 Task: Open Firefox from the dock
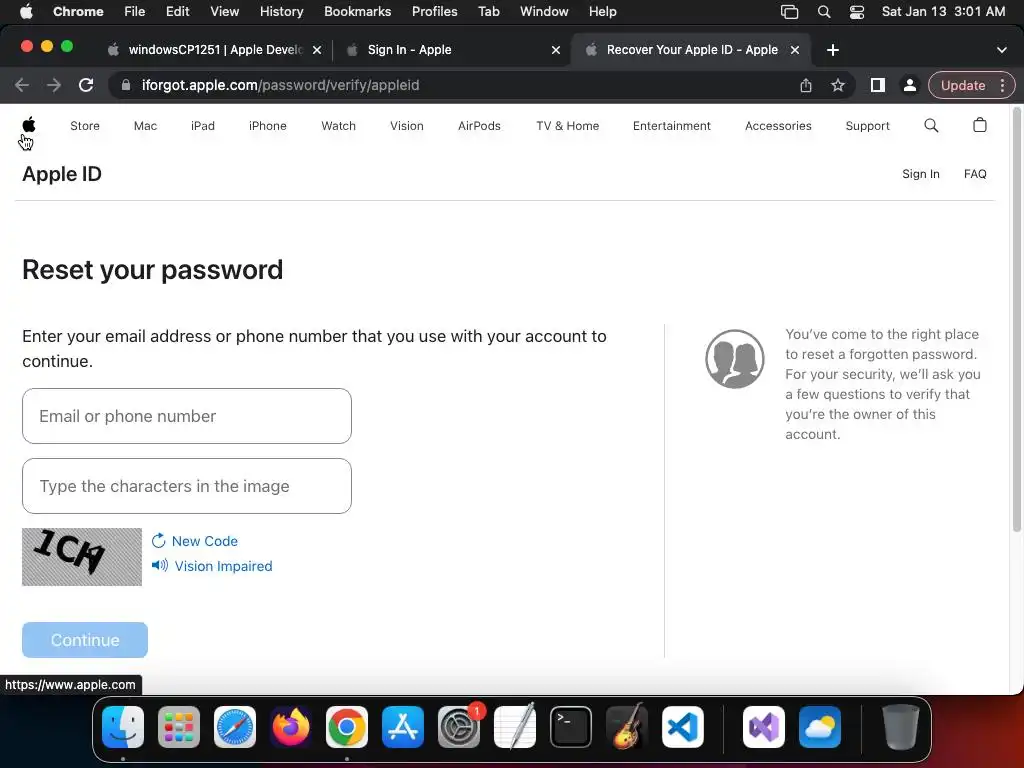coord(291,727)
